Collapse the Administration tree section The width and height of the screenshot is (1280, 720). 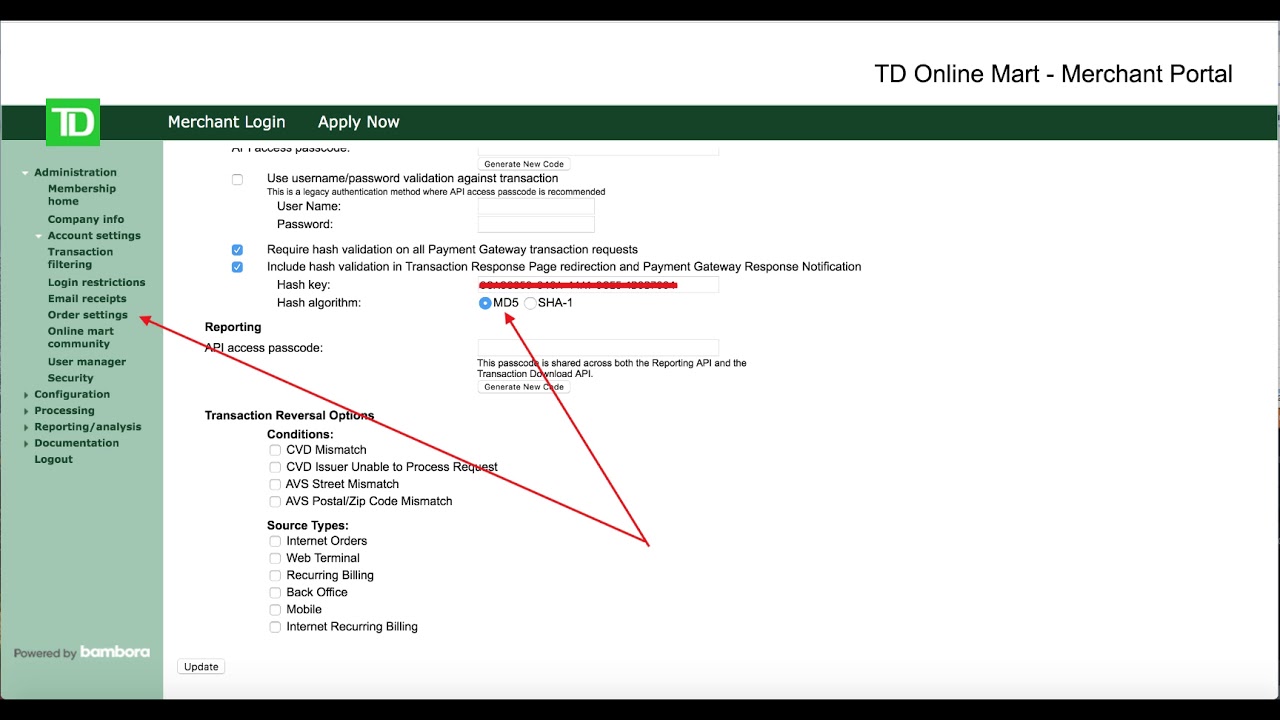tap(26, 173)
